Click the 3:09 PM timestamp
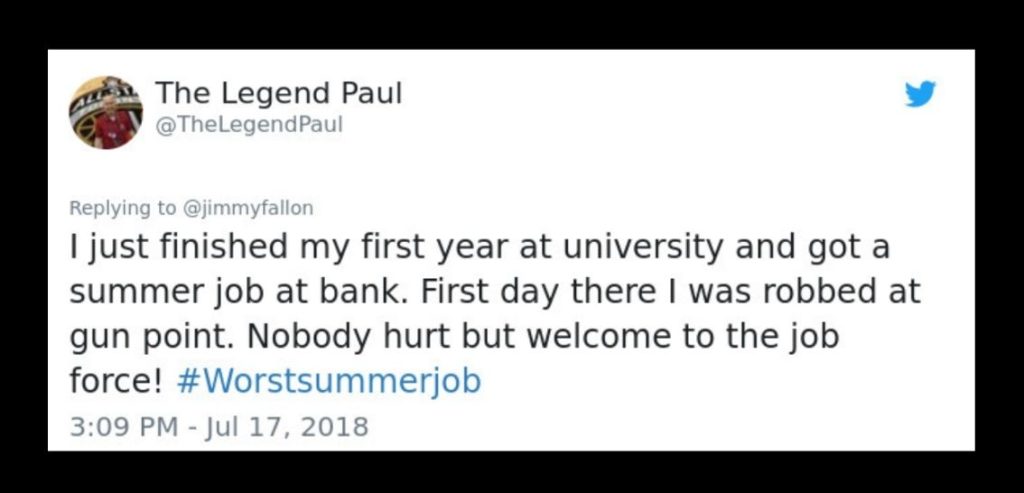 [123, 427]
